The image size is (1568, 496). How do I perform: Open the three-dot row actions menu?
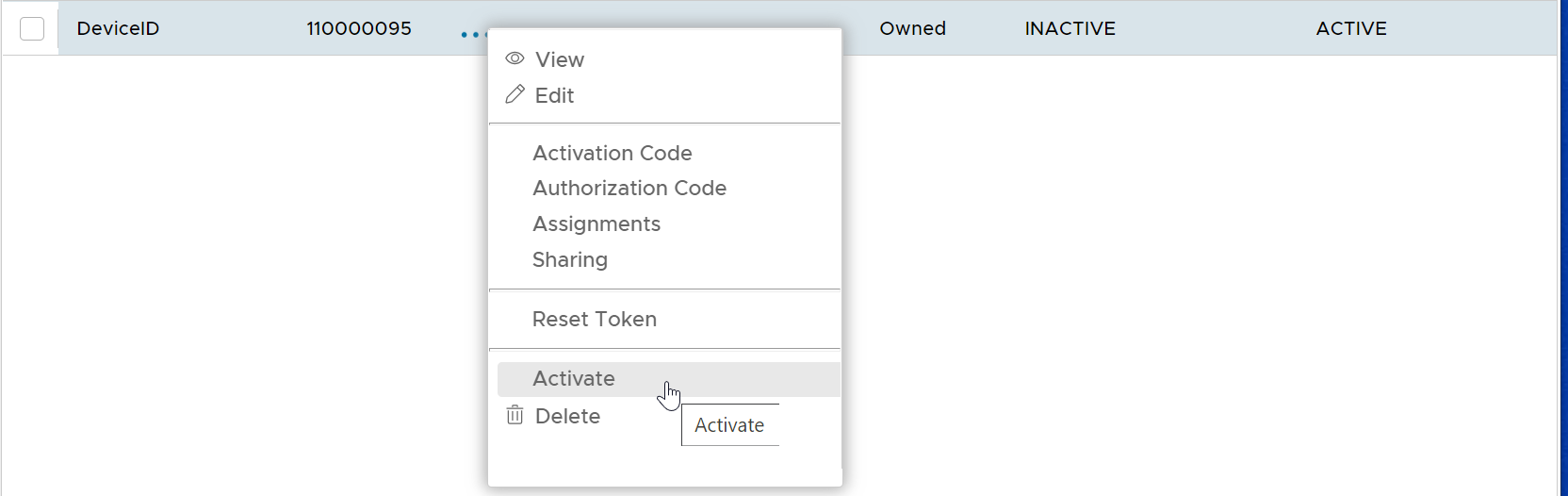(473, 35)
